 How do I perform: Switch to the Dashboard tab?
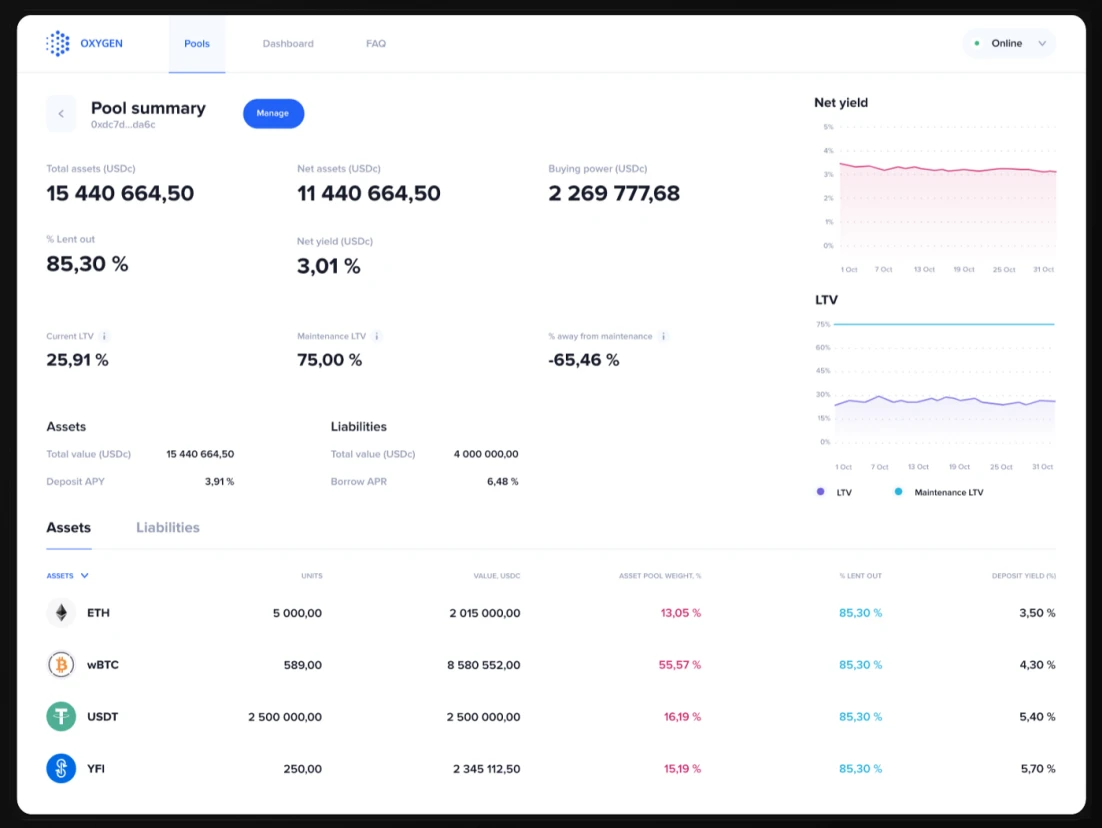click(x=288, y=44)
